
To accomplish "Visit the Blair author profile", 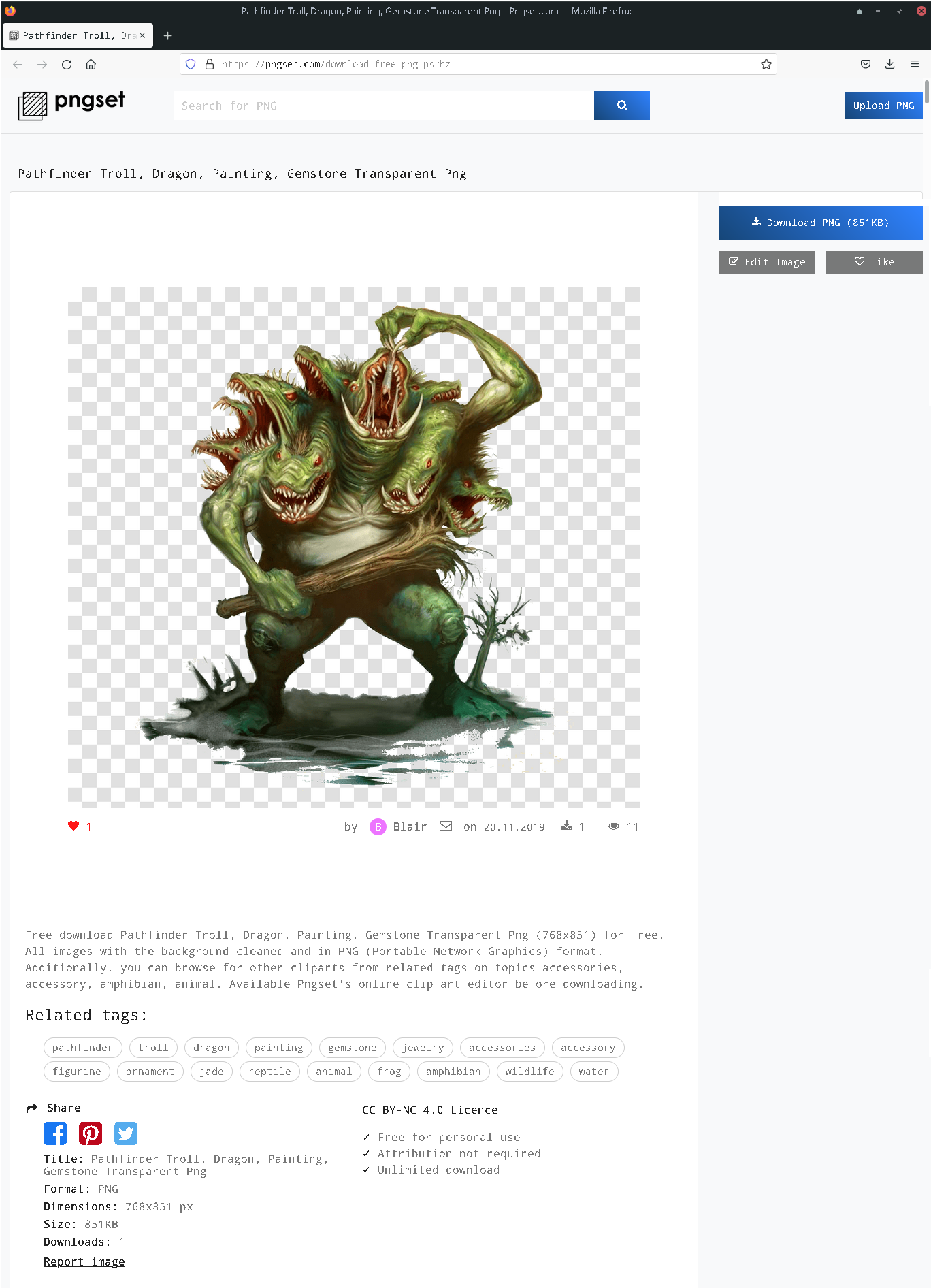I will 410,826.
